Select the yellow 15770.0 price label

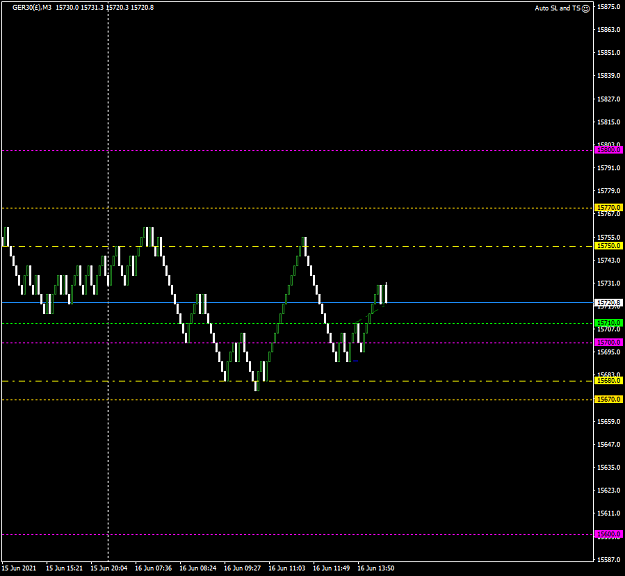pos(608,208)
